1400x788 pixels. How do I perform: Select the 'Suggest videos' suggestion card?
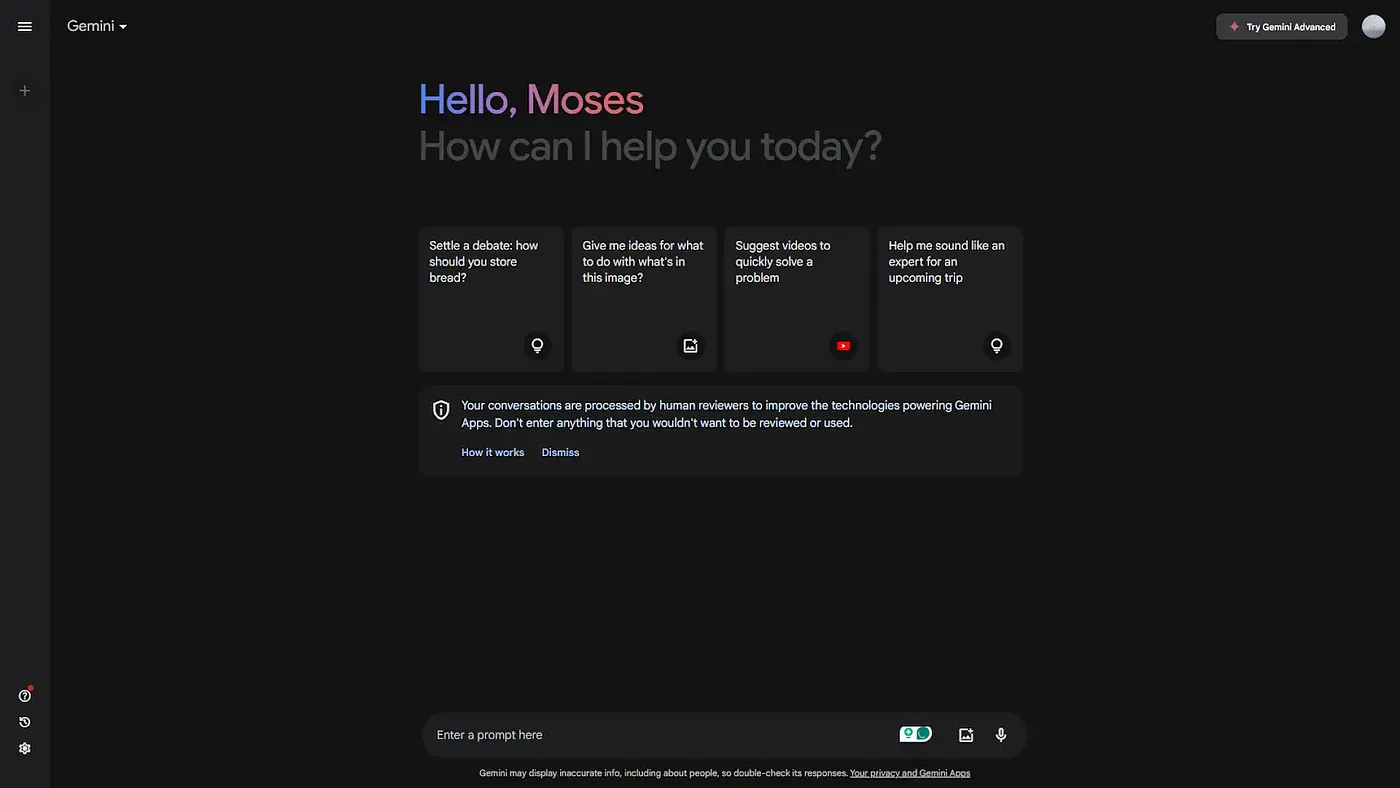tap(797, 299)
